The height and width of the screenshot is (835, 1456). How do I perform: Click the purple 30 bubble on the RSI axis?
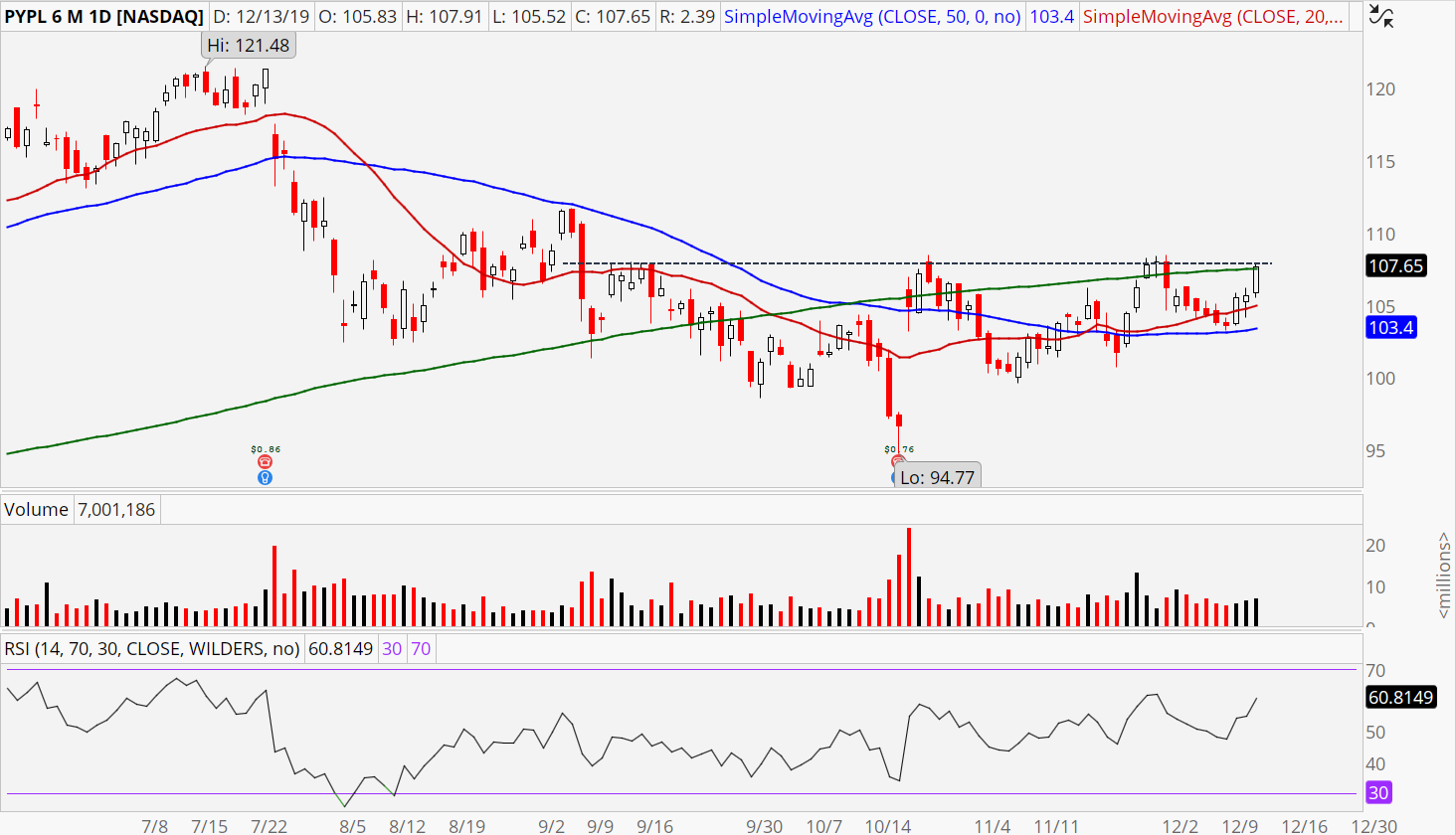pyautogui.click(x=1378, y=793)
